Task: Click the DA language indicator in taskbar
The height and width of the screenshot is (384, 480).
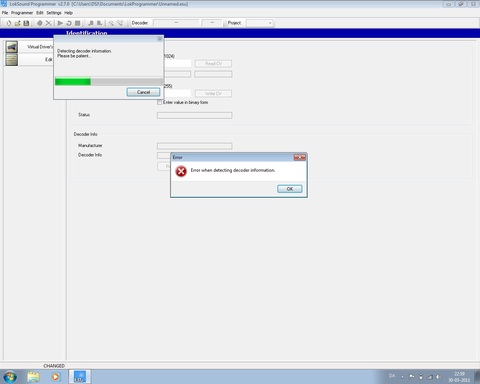Action: click(392, 376)
